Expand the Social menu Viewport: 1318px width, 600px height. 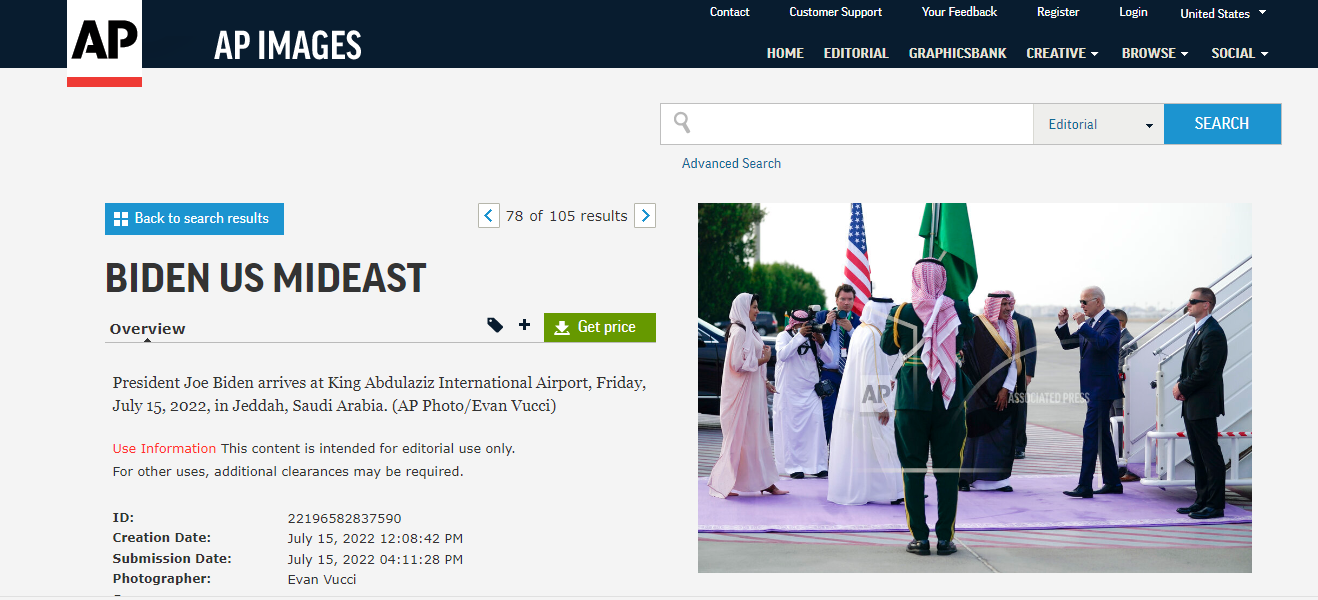[x=1239, y=53]
